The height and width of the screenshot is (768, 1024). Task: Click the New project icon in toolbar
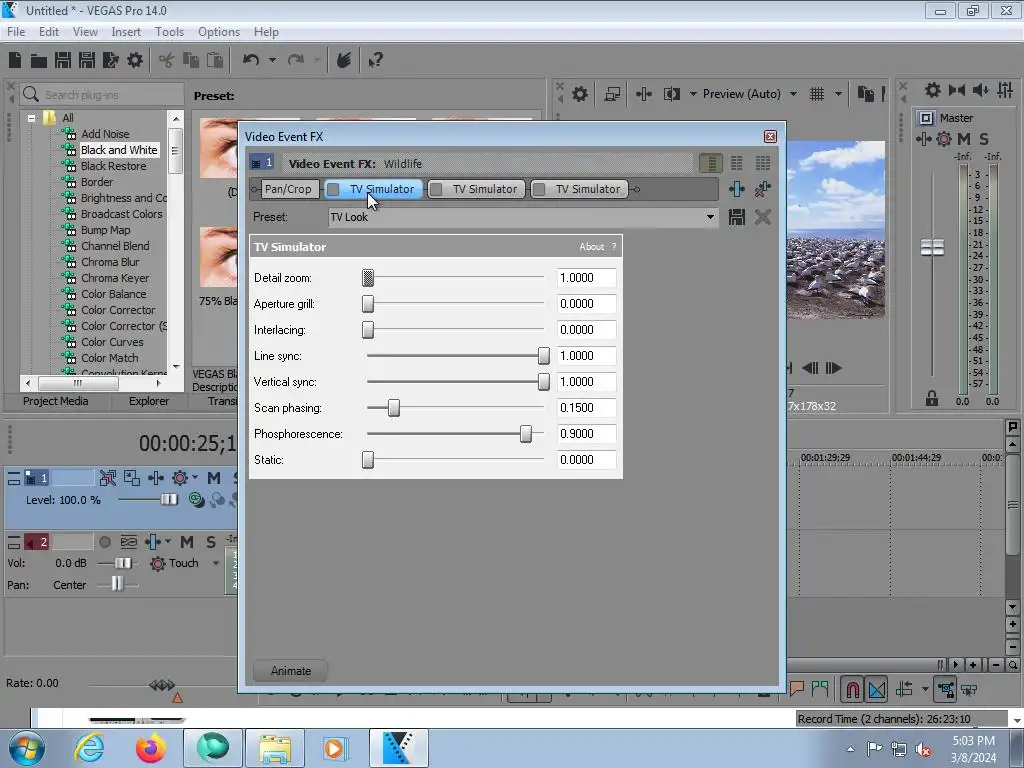point(15,60)
